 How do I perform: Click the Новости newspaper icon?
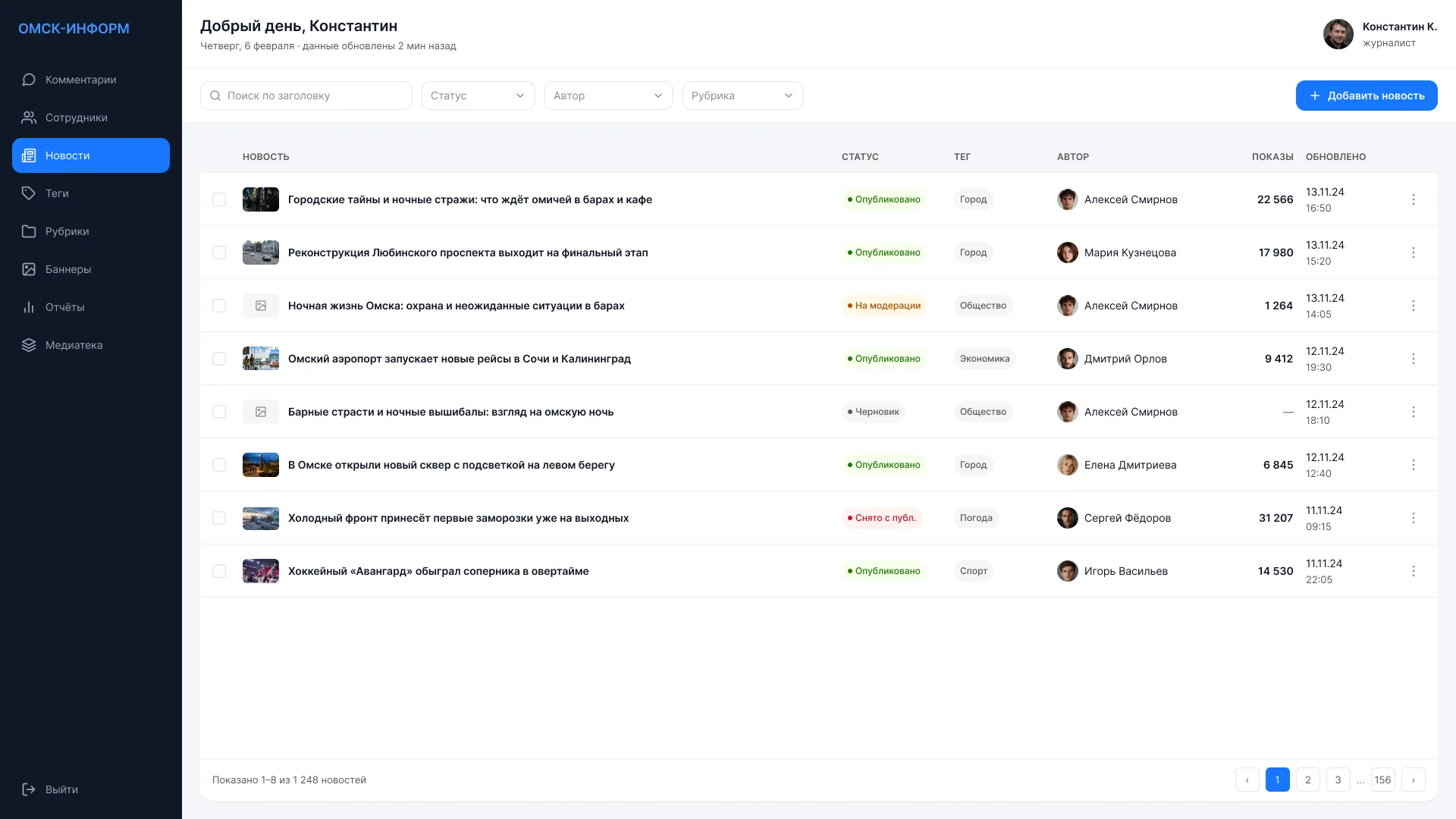tap(29, 155)
